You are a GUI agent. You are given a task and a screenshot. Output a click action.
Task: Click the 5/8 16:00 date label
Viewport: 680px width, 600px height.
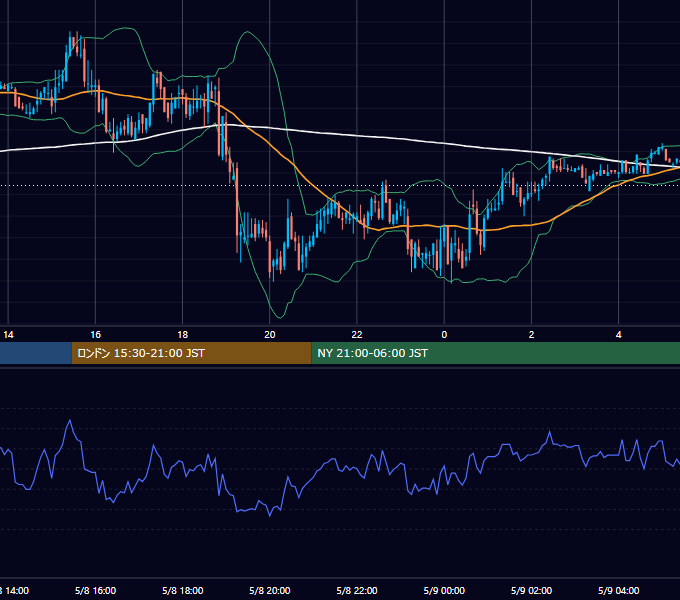[x=95, y=590]
